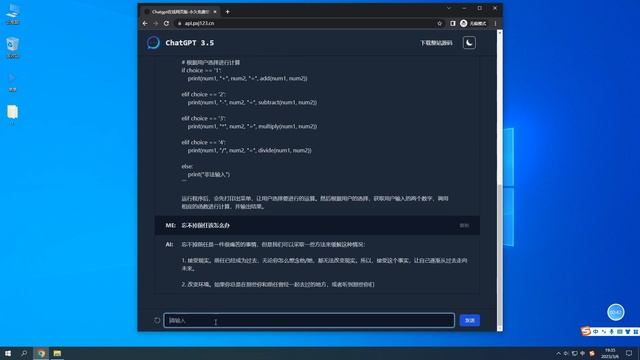Click the clear conversation icon beside the input
Viewport: 640px width, 360px height.
point(157,320)
